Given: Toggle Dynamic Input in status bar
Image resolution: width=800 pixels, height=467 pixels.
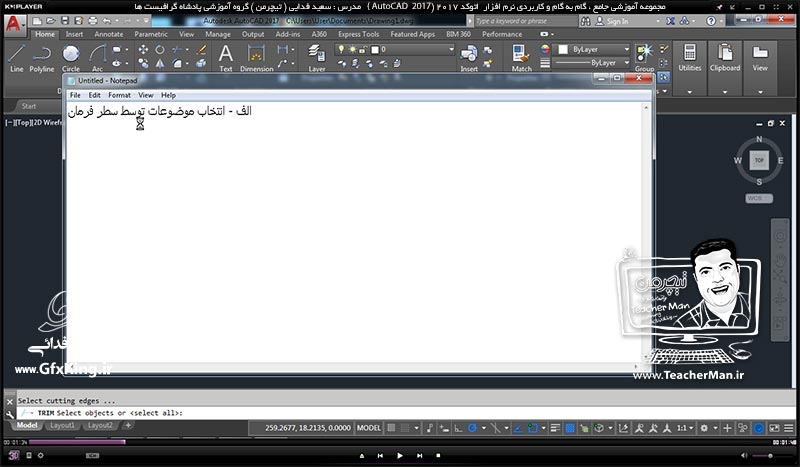Looking at the screenshot, I should (x=444, y=428).
